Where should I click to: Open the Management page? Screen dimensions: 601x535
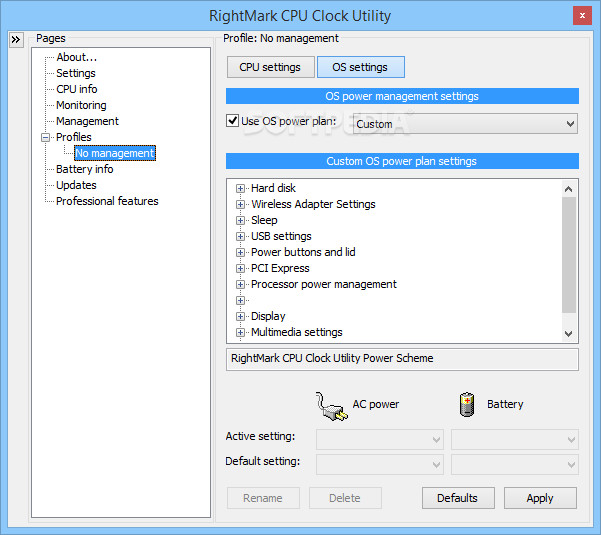[x=87, y=121]
